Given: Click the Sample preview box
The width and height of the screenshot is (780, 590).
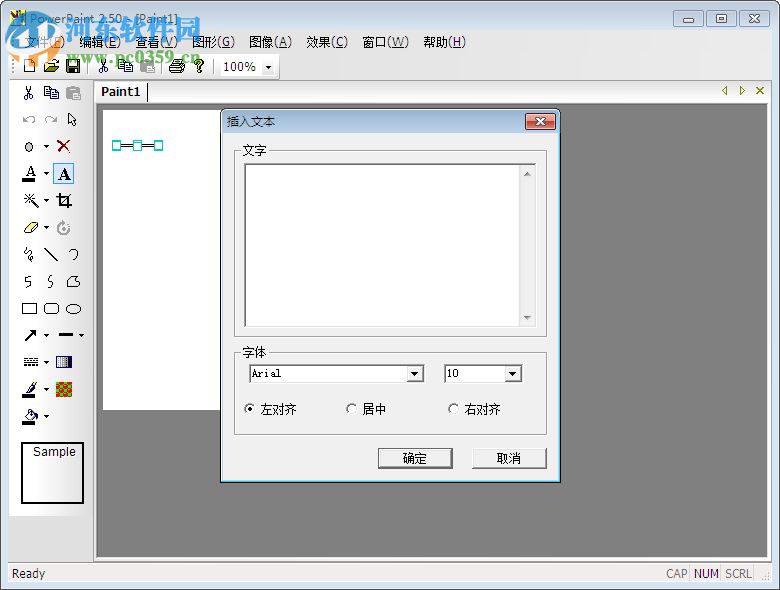Looking at the screenshot, I should 52,473.
